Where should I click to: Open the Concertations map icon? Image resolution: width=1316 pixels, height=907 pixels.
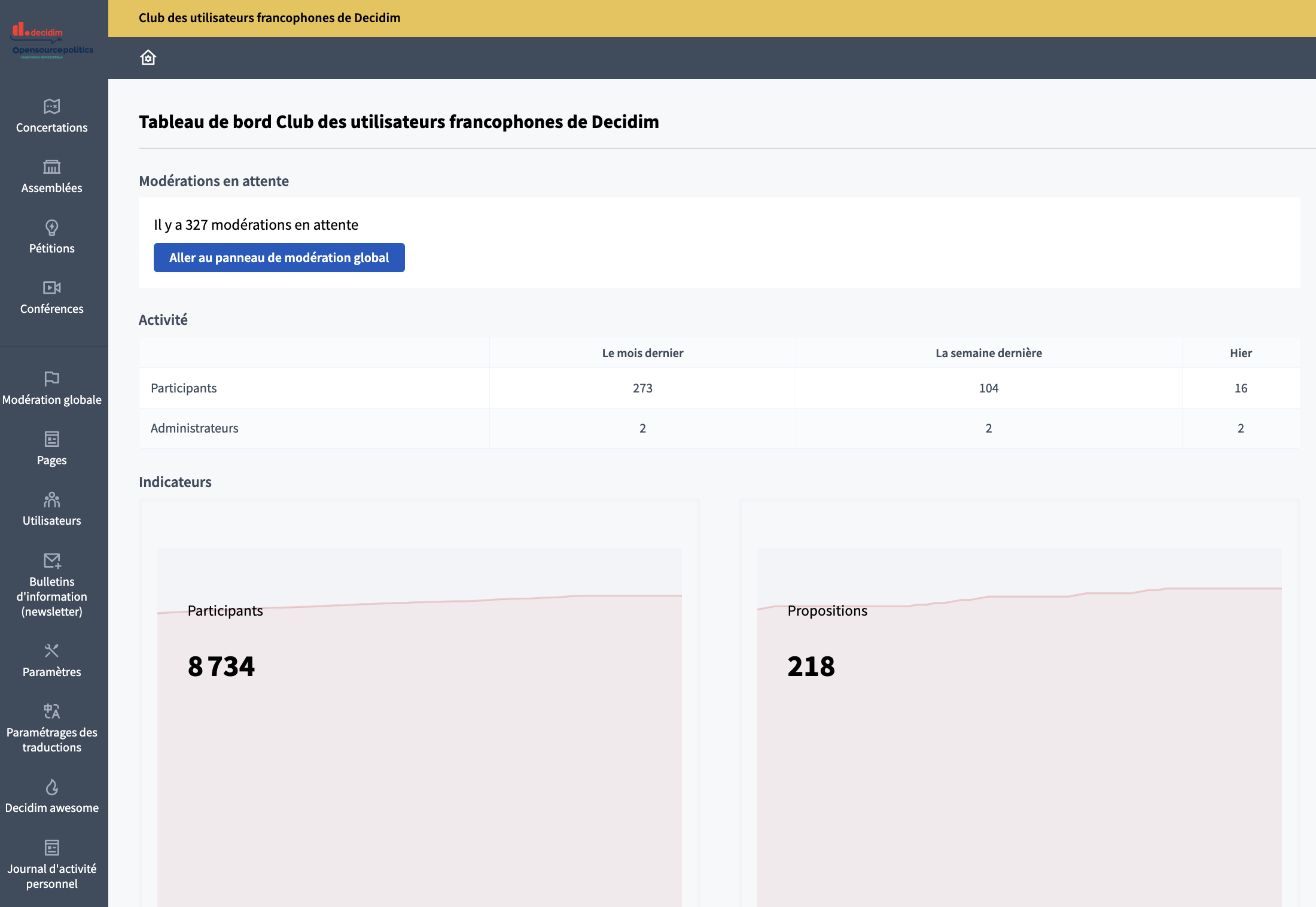coord(52,106)
